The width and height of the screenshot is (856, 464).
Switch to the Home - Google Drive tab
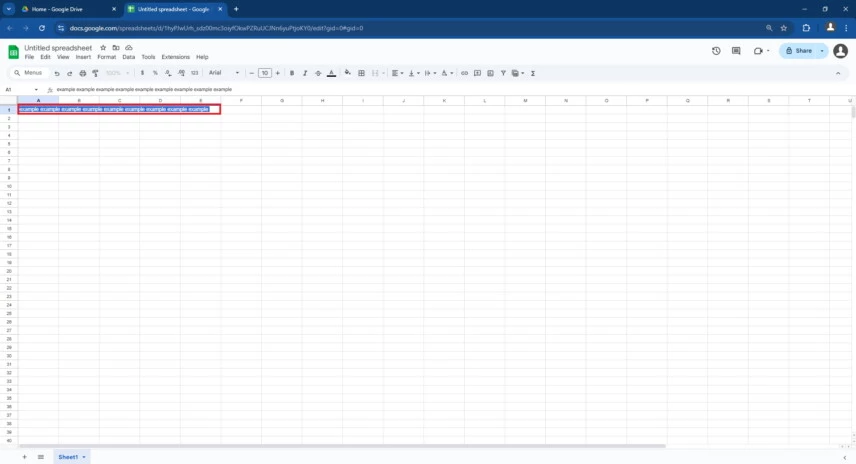tap(68, 9)
